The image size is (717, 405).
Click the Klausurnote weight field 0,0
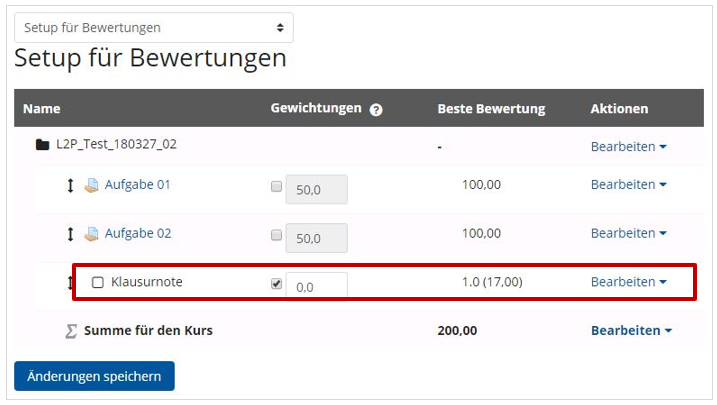click(x=316, y=285)
